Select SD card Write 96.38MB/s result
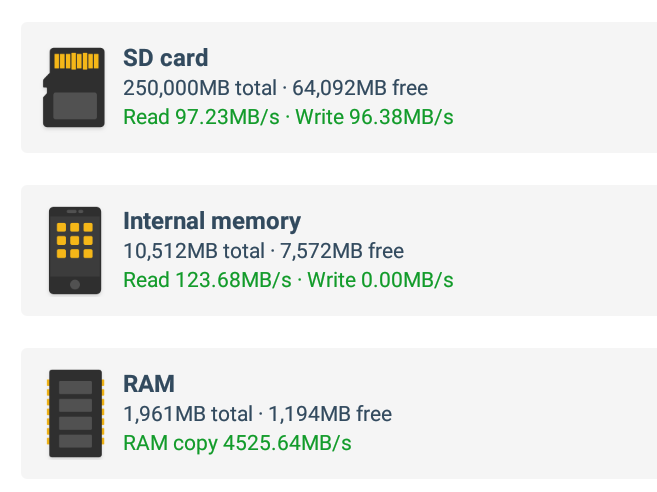This screenshot has height=492, width=657. (374, 117)
